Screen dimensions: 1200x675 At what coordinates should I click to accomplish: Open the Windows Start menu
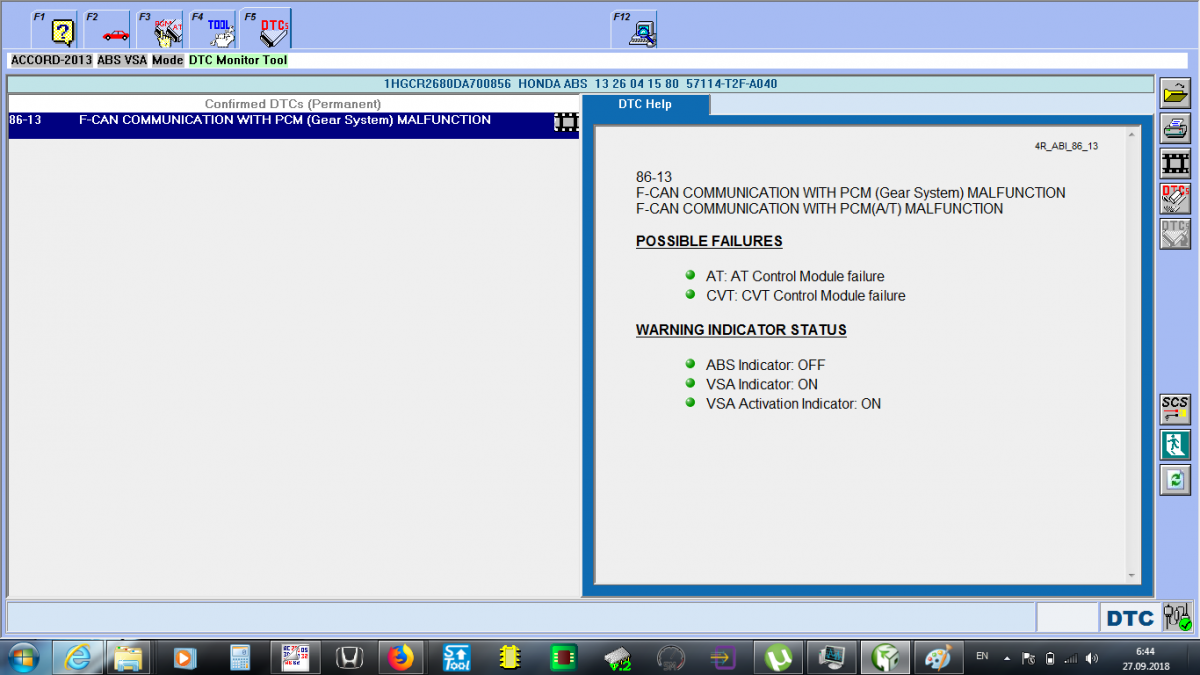pyautogui.click(x=23, y=657)
